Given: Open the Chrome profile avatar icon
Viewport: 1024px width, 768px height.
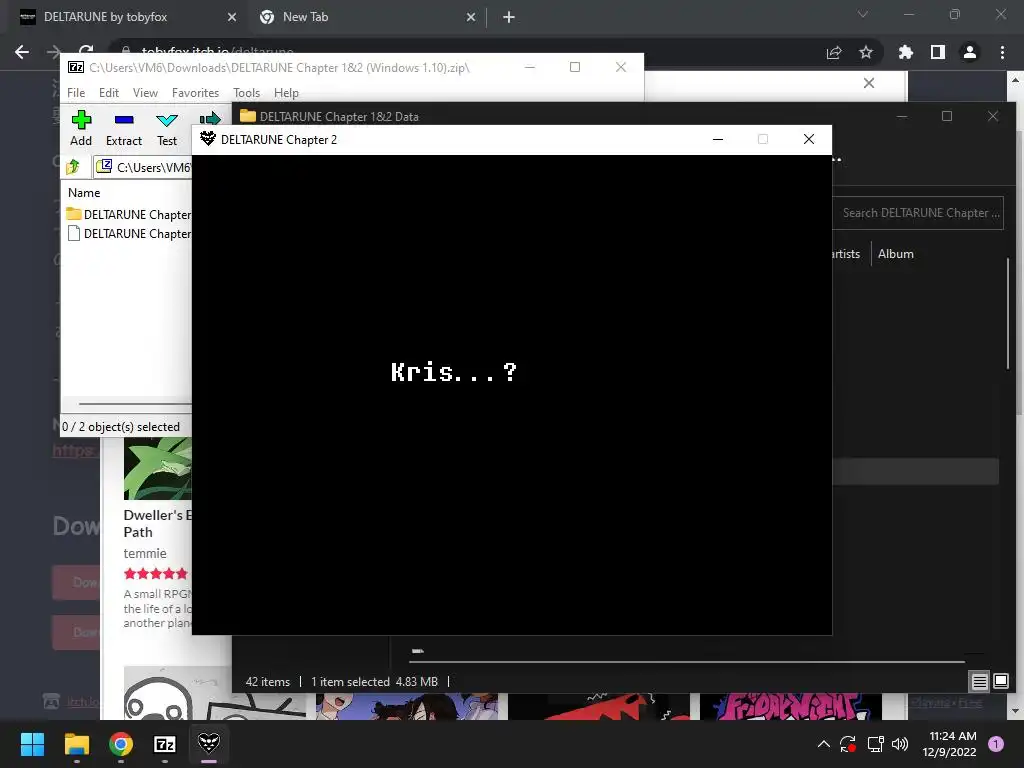Looking at the screenshot, I should [x=970, y=52].
